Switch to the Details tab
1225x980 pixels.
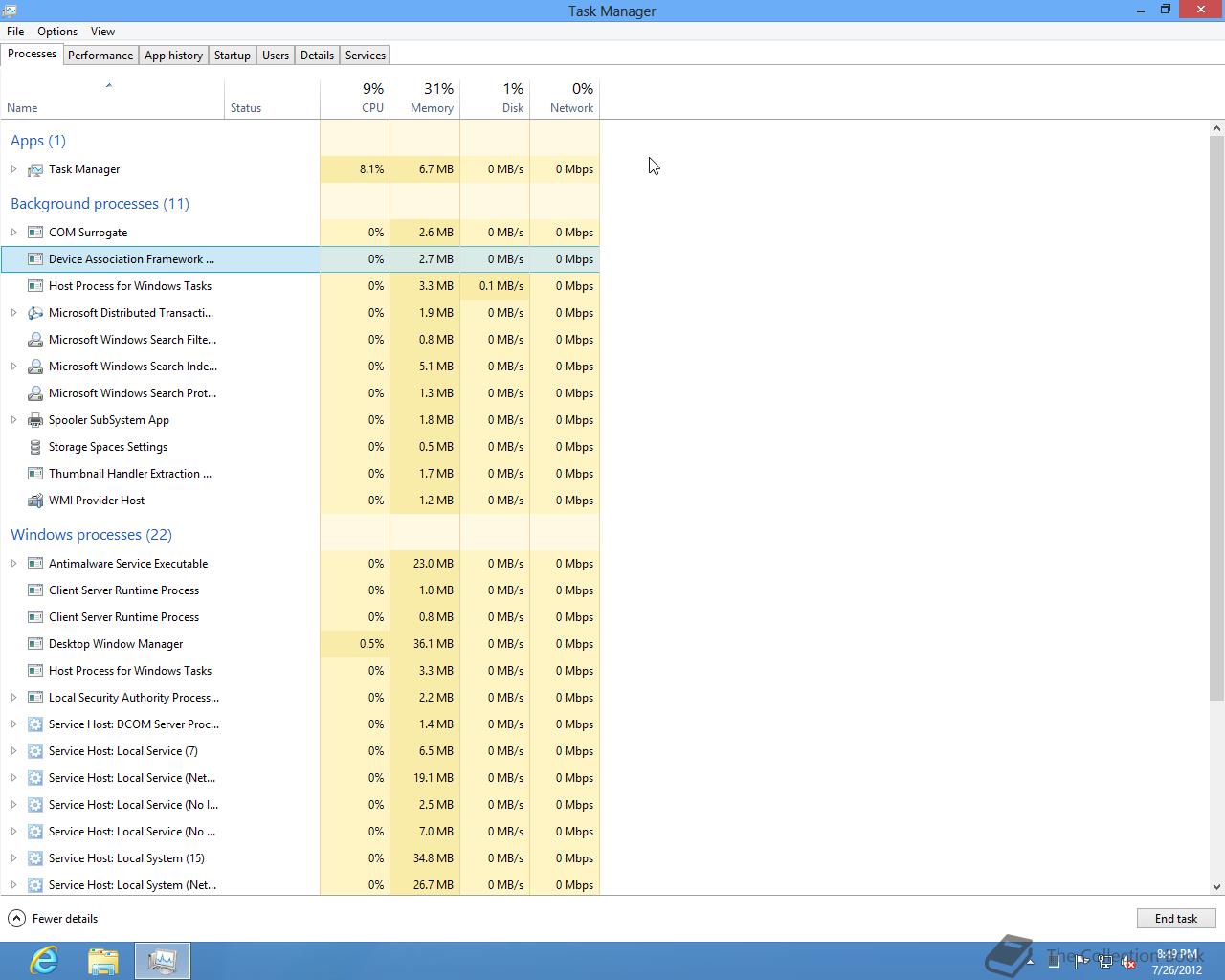click(x=317, y=56)
